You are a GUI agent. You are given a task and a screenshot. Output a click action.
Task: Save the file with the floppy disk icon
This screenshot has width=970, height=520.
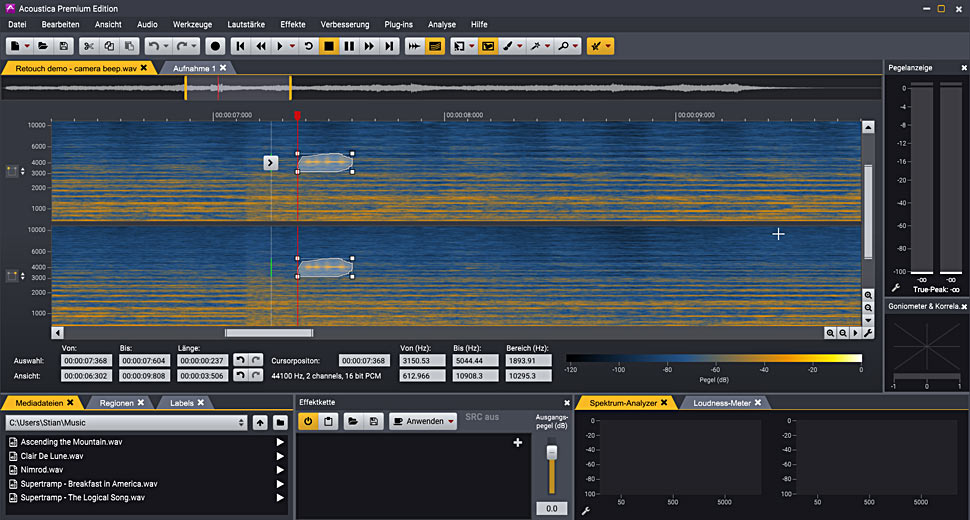coord(64,46)
